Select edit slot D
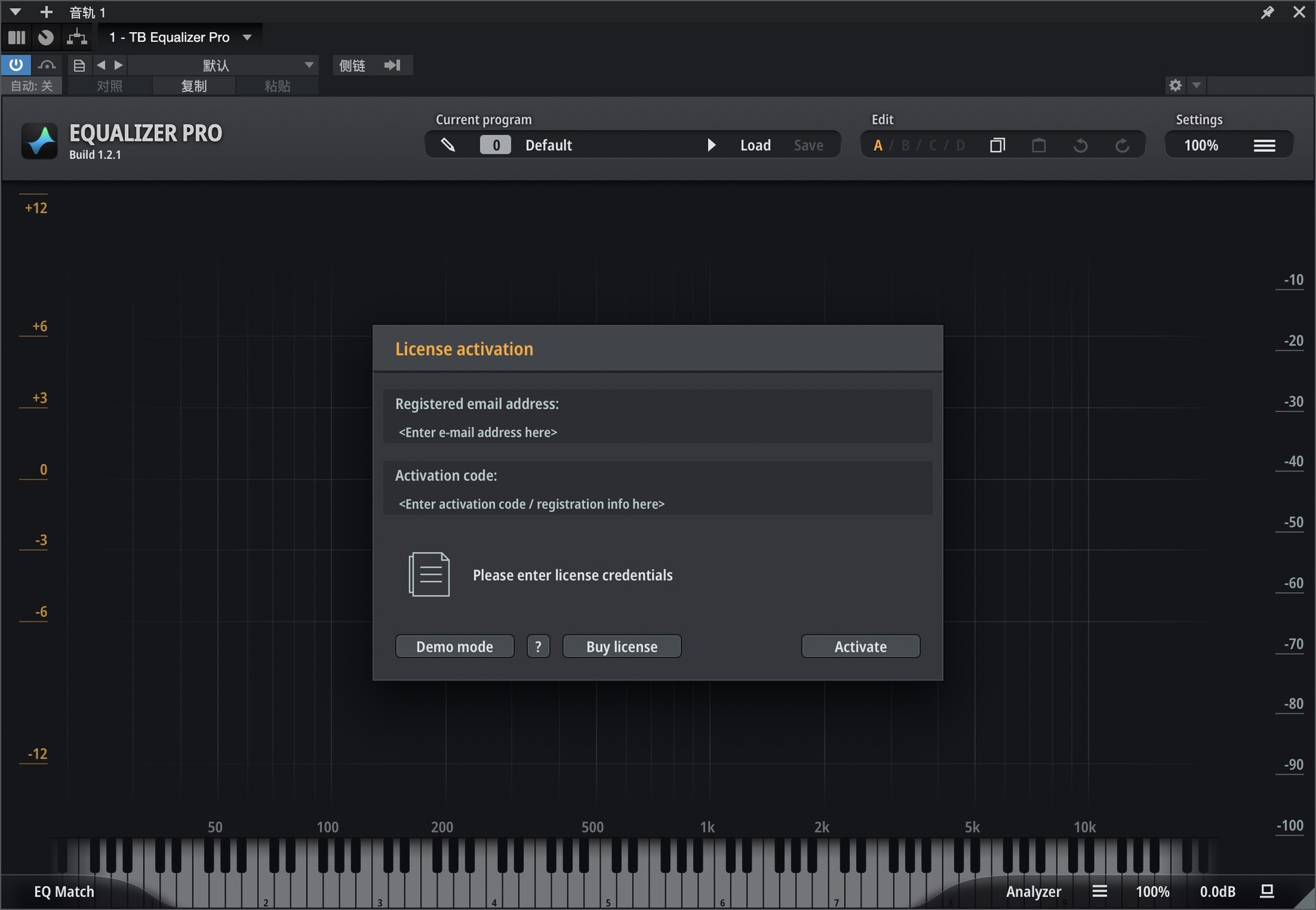The image size is (1316, 910). [x=960, y=145]
